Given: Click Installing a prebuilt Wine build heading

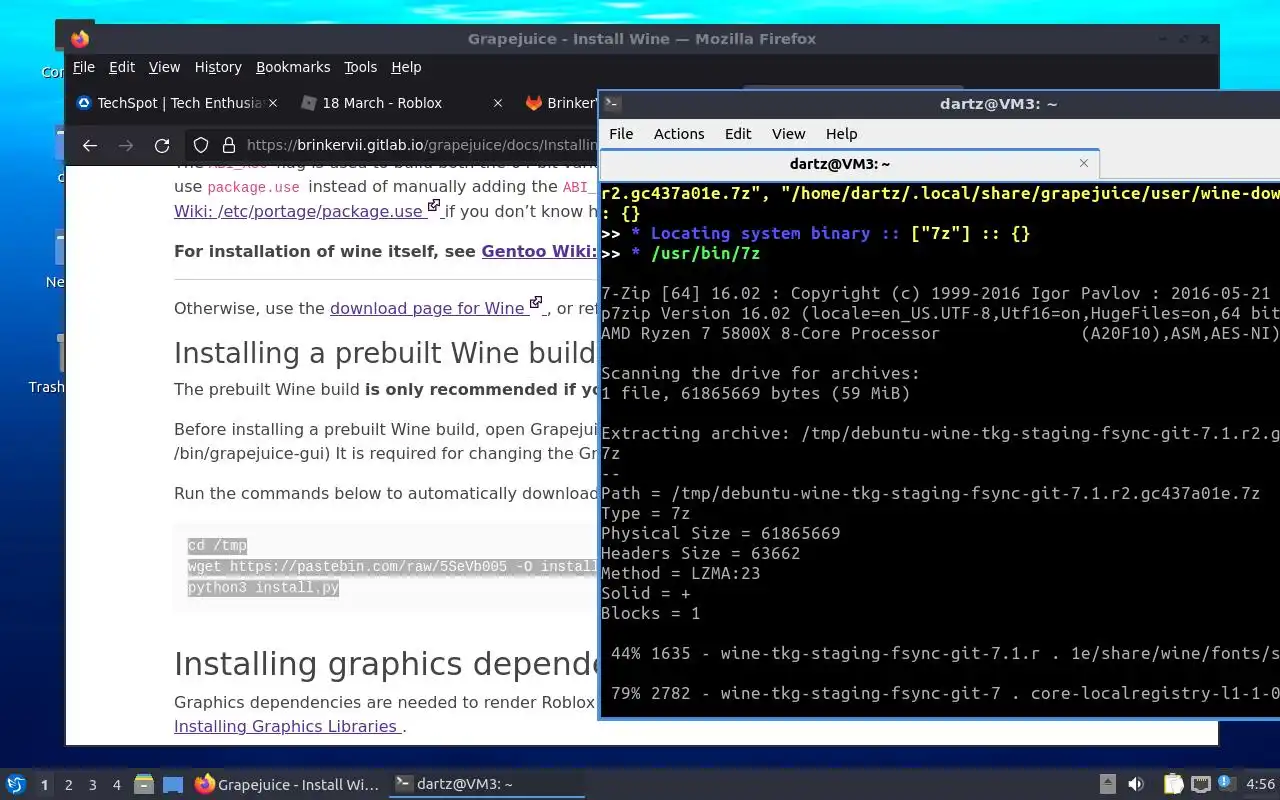Looking at the screenshot, I should [385, 353].
